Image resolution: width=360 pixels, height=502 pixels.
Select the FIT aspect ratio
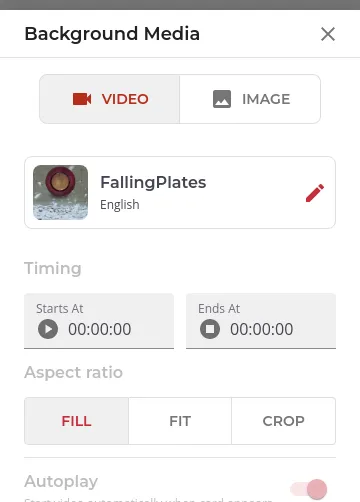click(x=180, y=421)
